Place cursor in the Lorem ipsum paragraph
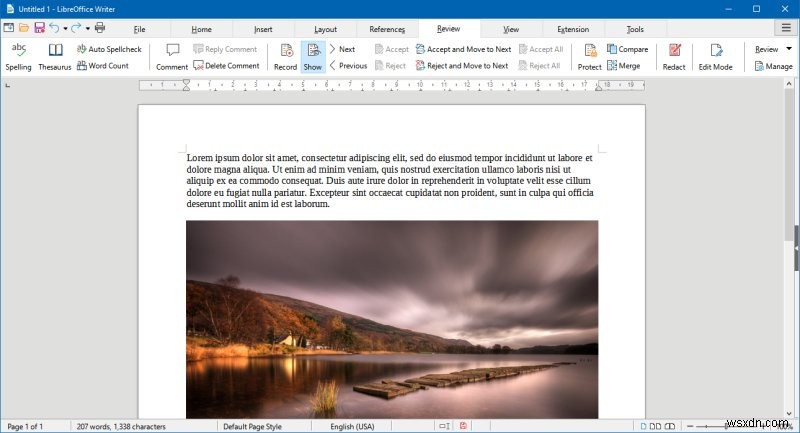The height and width of the screenshot is (433, 800). tap(390, 181)
